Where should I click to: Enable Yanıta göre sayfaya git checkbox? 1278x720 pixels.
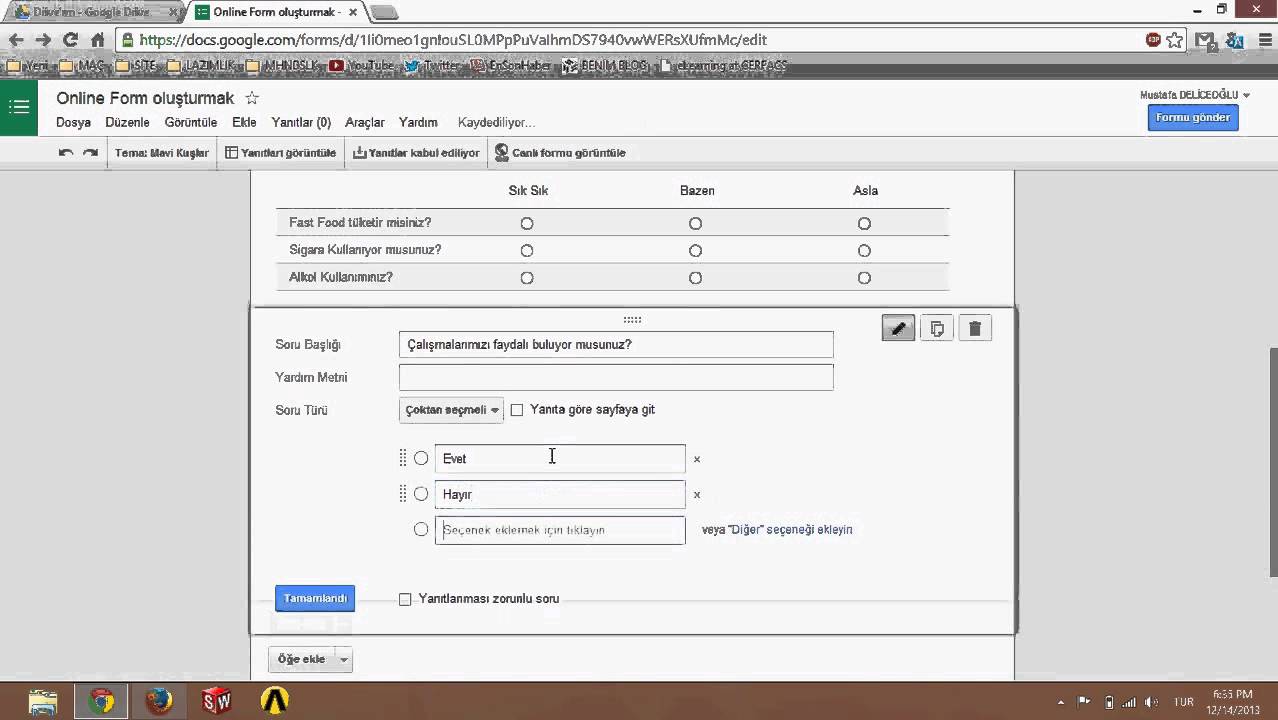click(x=517, y=410)
